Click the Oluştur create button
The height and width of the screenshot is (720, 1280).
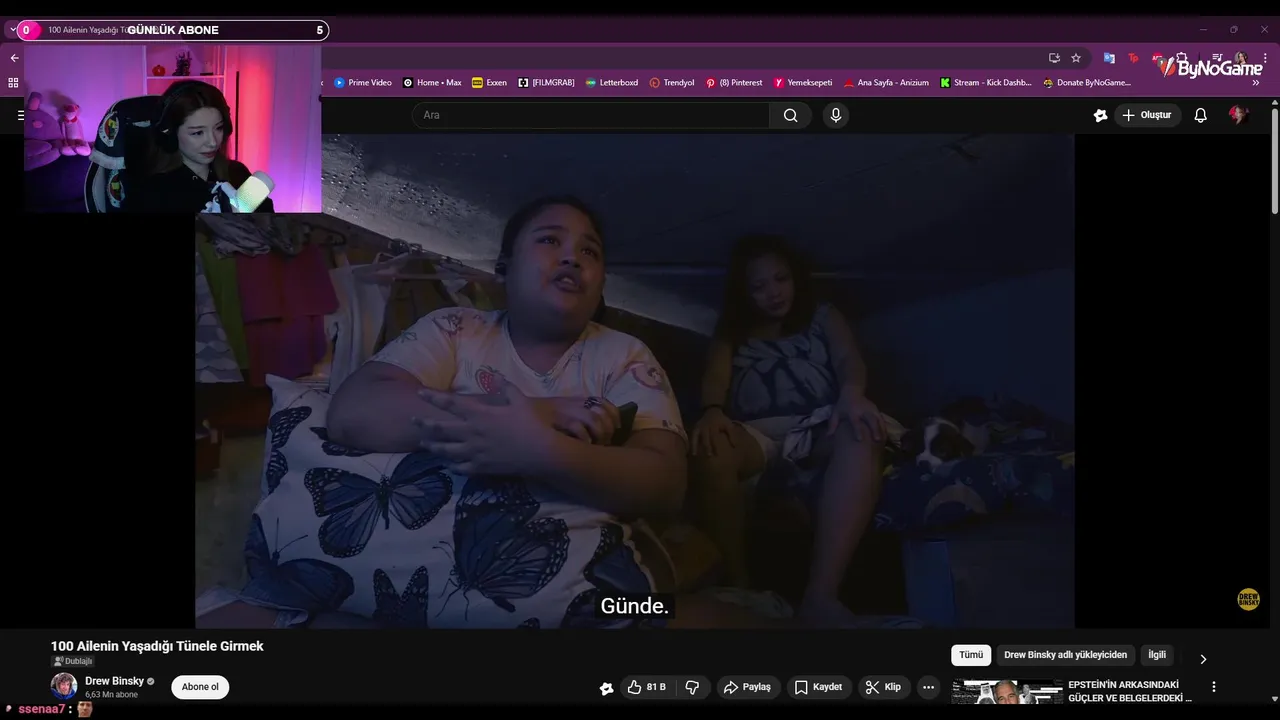(1147, 115)
